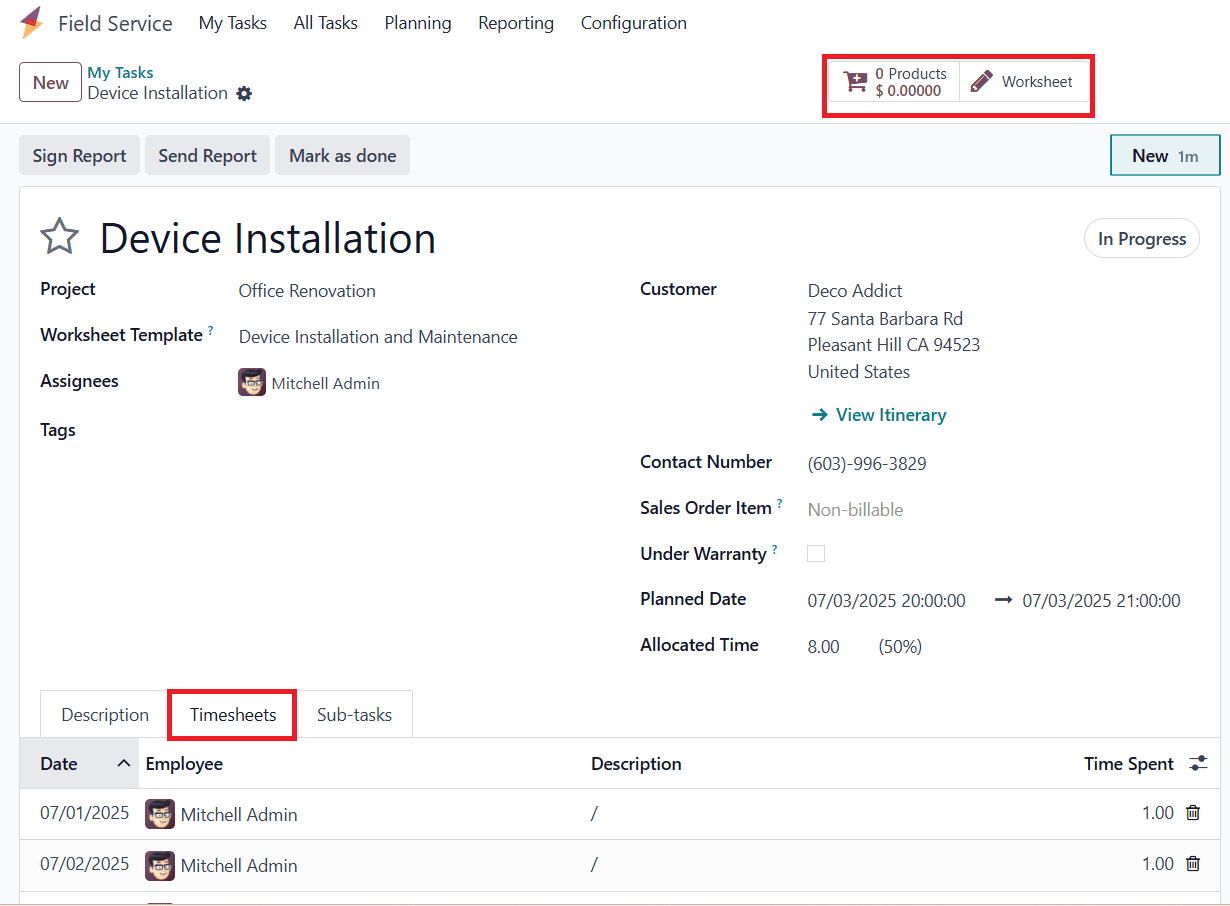Switch to the Timesheets tab
This screenshot has width=1230, height=906.
233,715
